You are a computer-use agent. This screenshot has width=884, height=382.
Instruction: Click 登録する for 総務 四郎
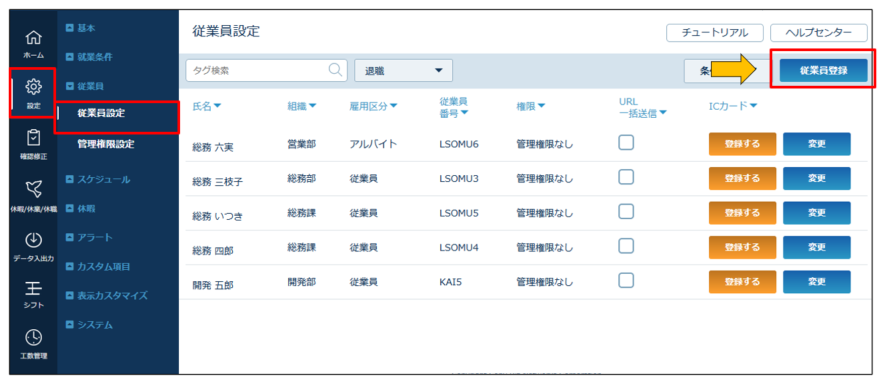742,247
